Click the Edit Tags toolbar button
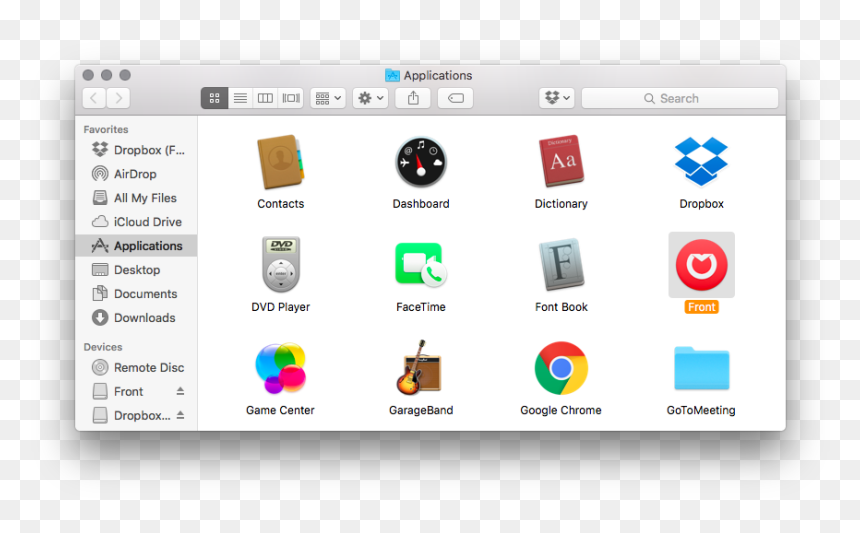The width and height of the screenshot is (860, 533). [x=455, y=98]
